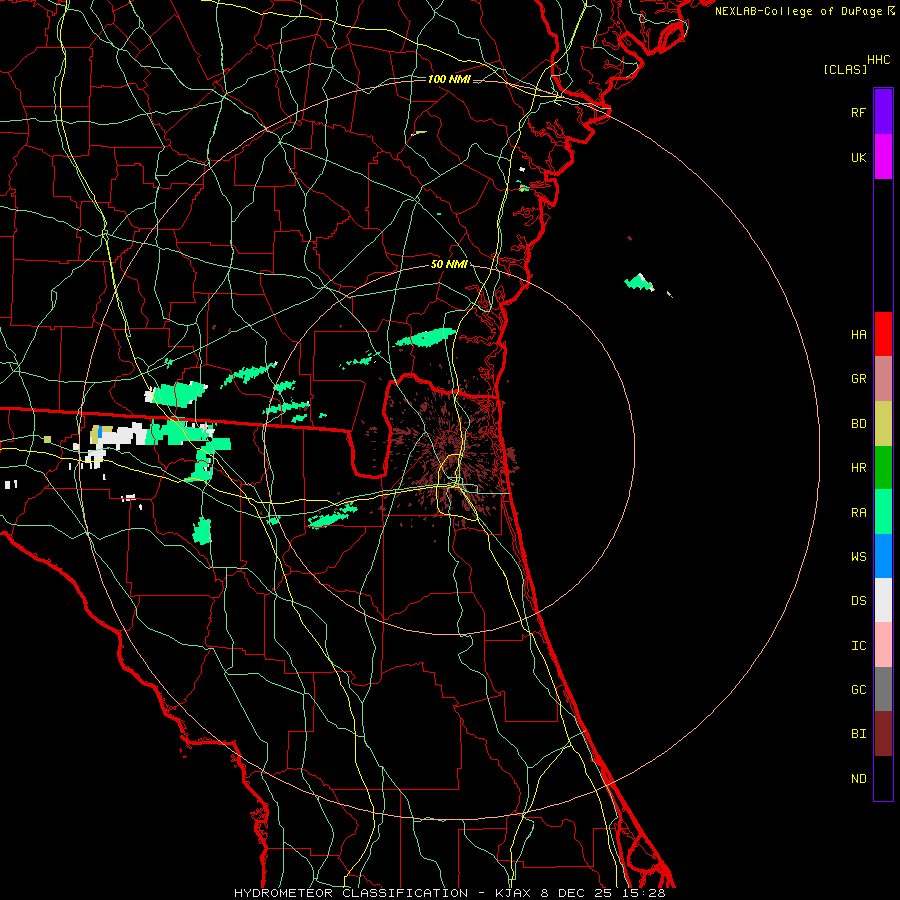Select the BD yellow legend swatch

(883, 424)
